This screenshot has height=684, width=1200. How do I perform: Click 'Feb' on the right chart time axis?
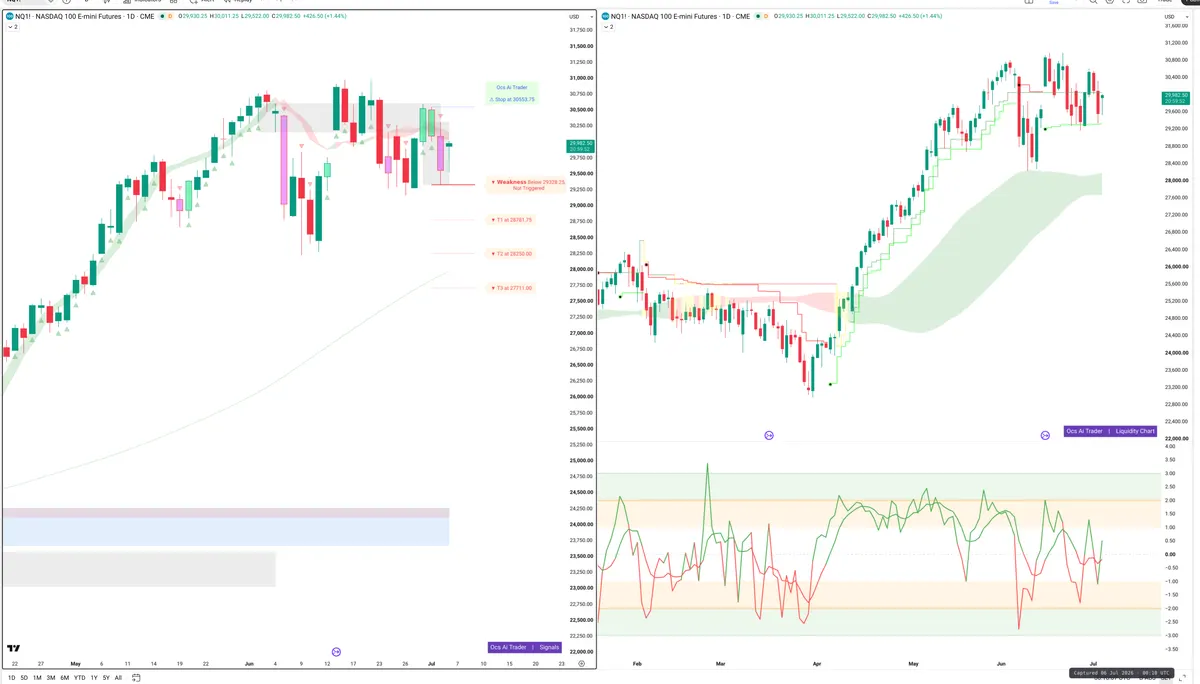coord(637,663)
